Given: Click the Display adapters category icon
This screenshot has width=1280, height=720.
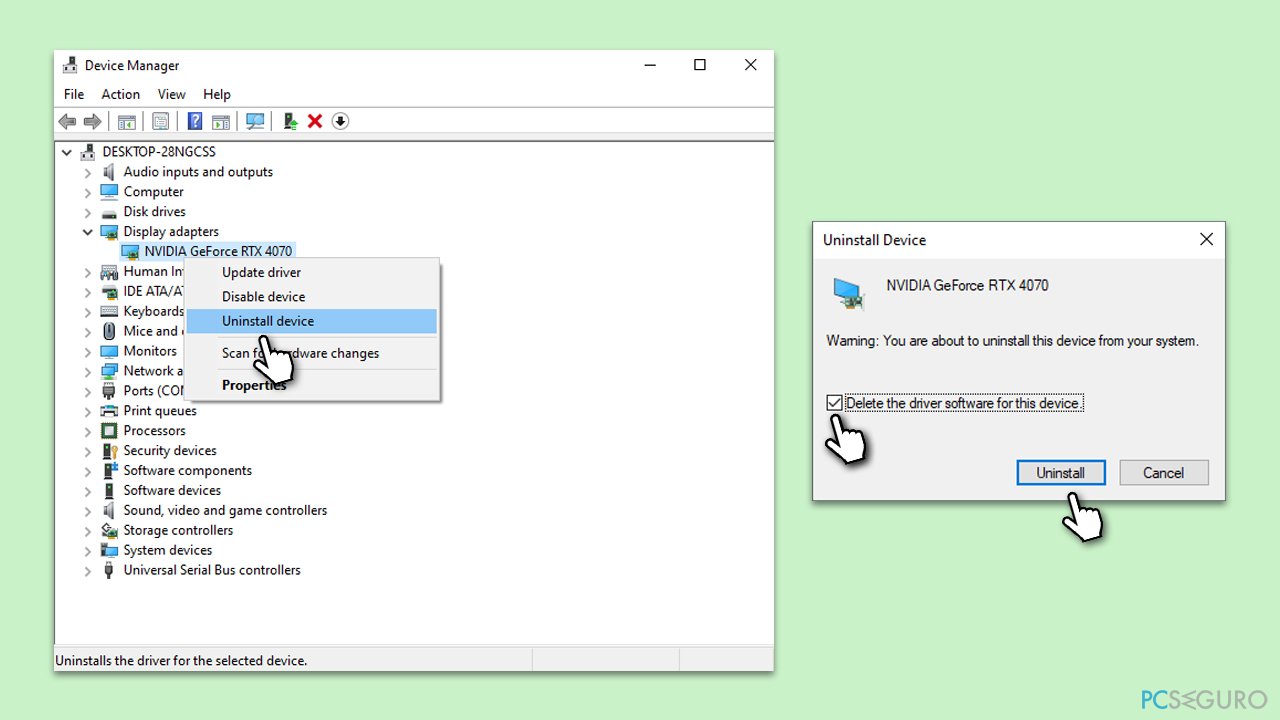Looking at the screenshot, I should [x=109, y=232].
